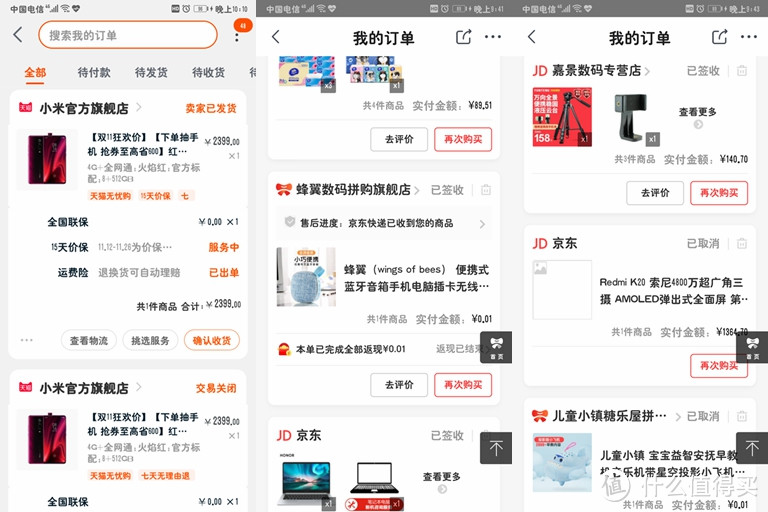Tap floating 首页 icon on middle screen

point(496,347)
